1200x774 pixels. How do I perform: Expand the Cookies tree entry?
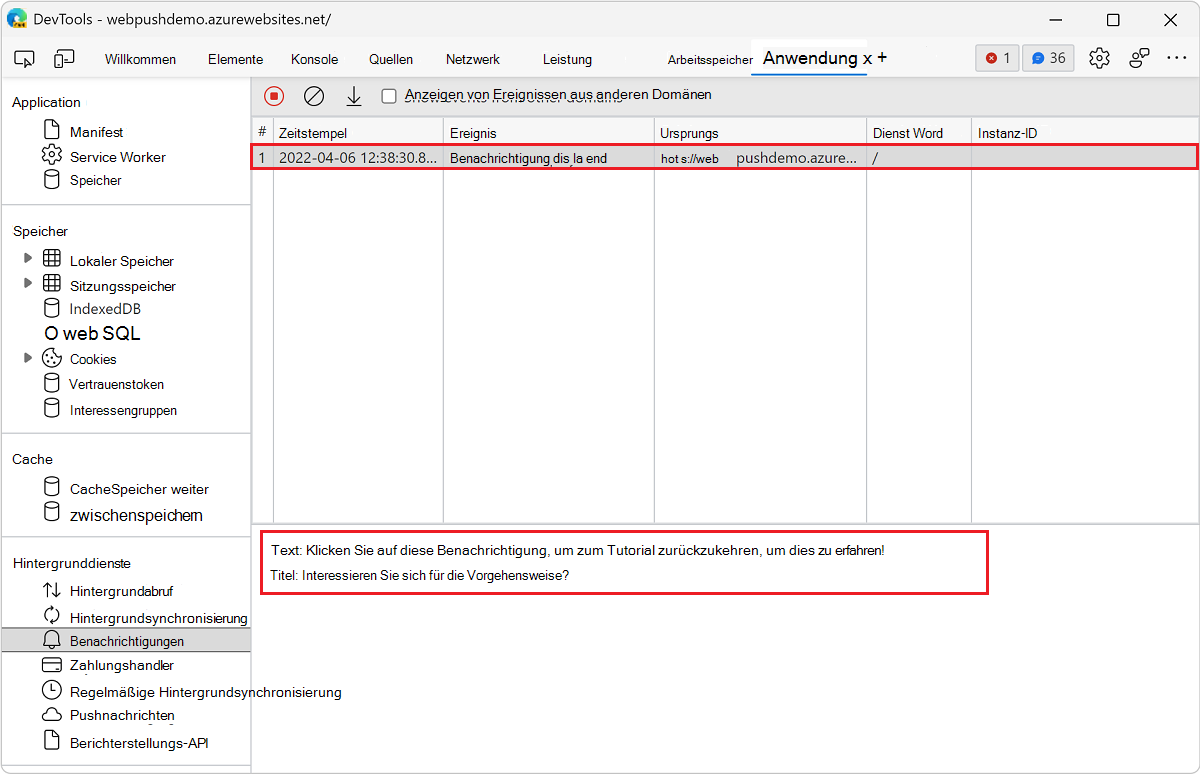30,358
